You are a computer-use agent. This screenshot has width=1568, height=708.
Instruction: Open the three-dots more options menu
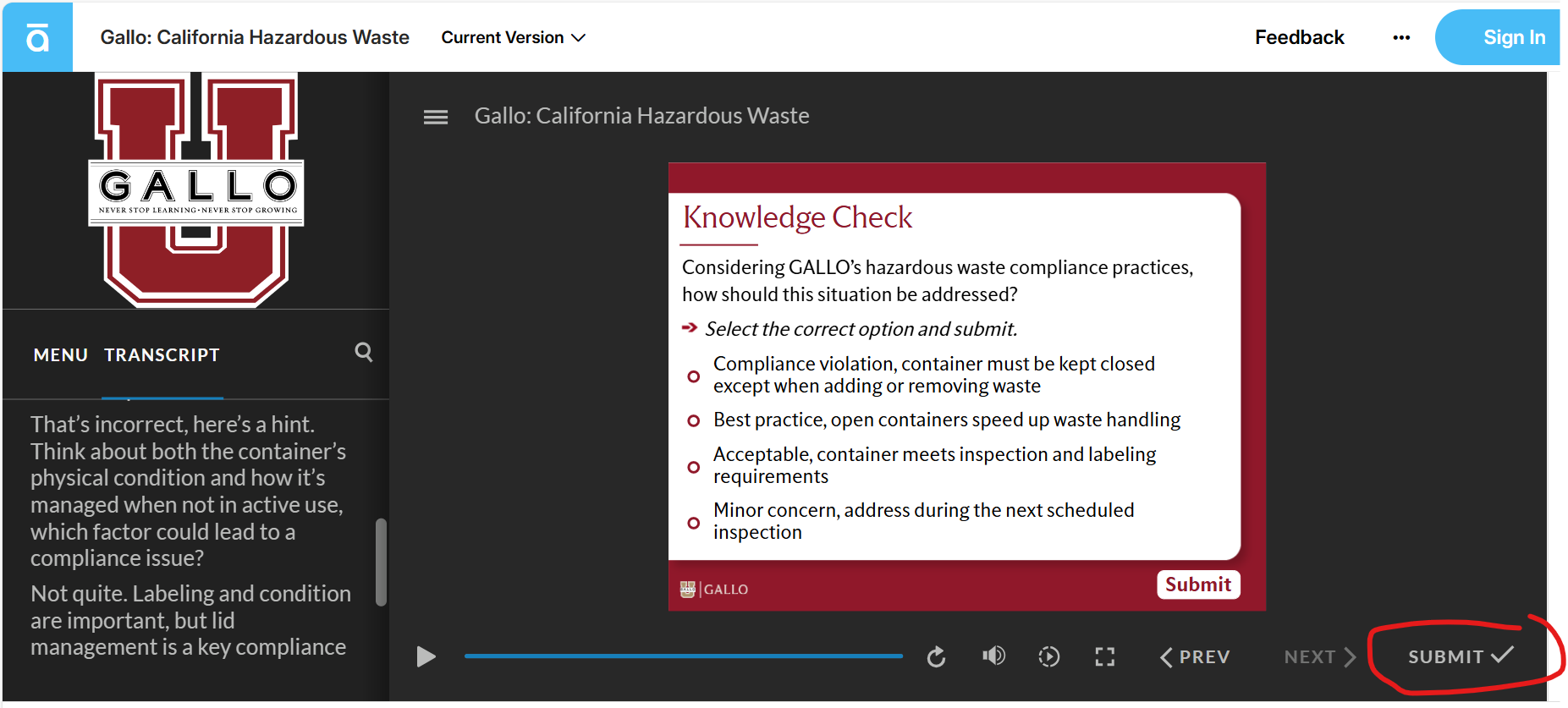(x=1401, y=37)
